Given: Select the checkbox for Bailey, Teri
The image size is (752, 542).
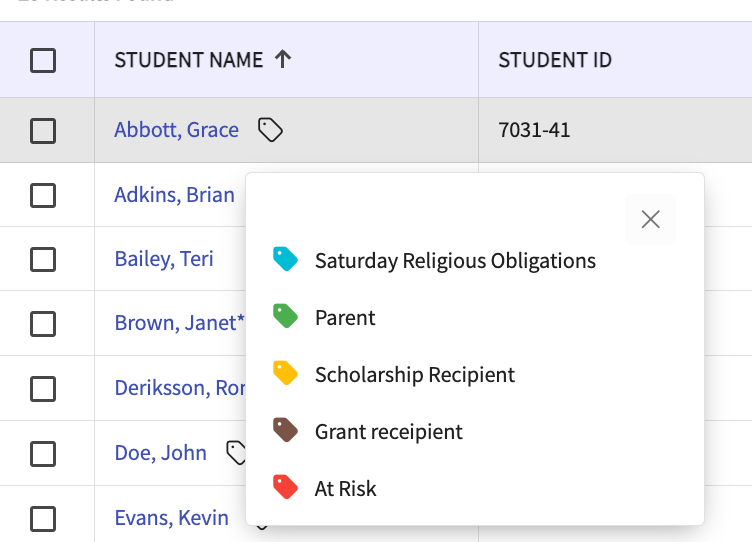Looking at the screenshot, I should click(43, 259).
